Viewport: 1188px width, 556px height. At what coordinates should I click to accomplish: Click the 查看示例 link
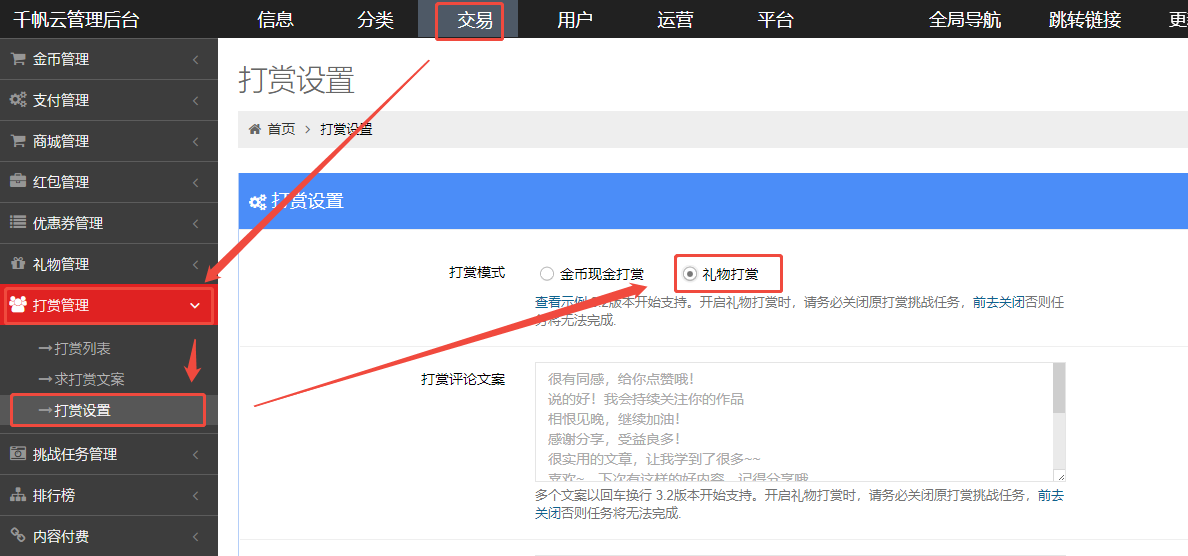[x=562, y=302]
